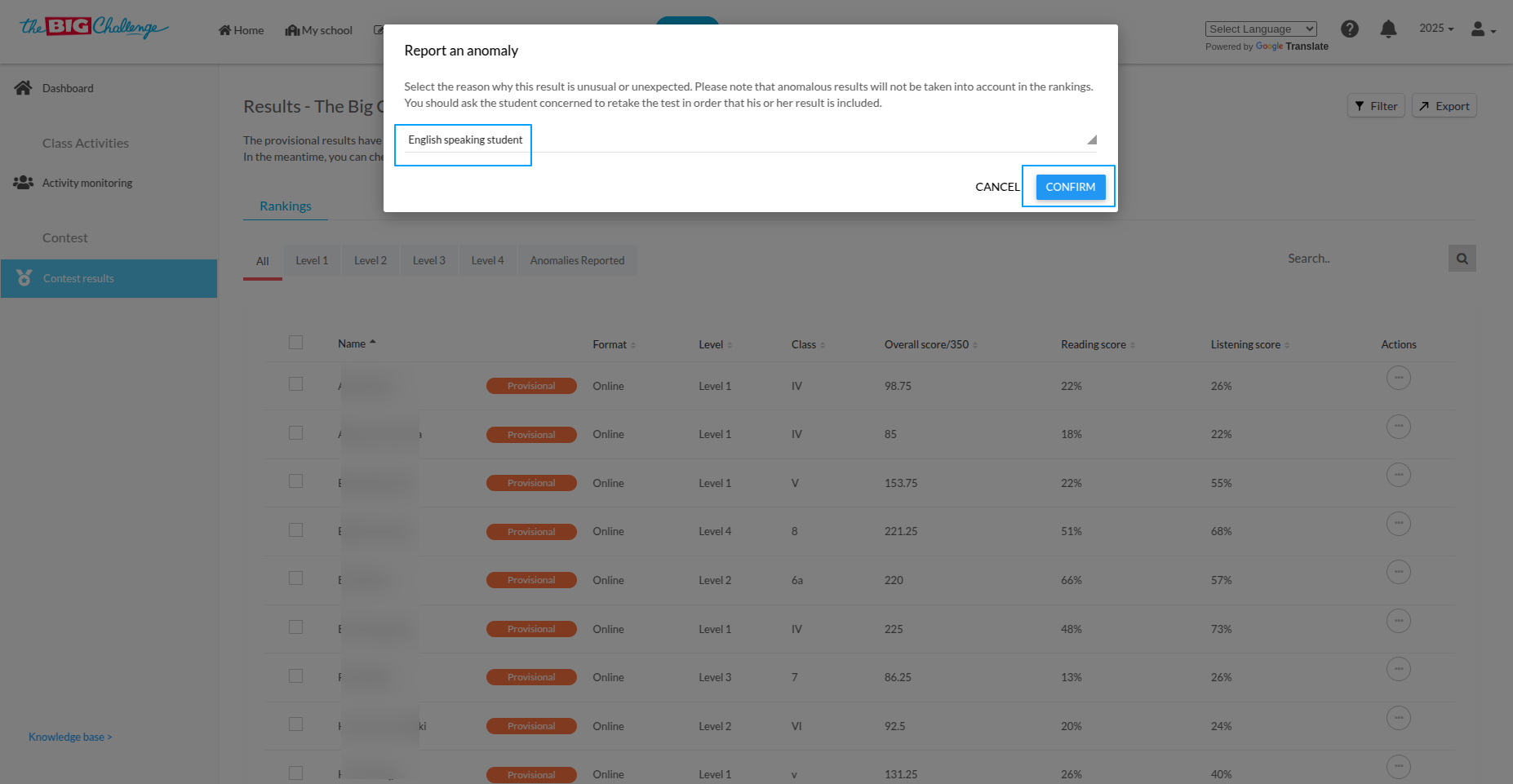
Task: Open the Knowledge base link
Action: (x=70, y=737)
